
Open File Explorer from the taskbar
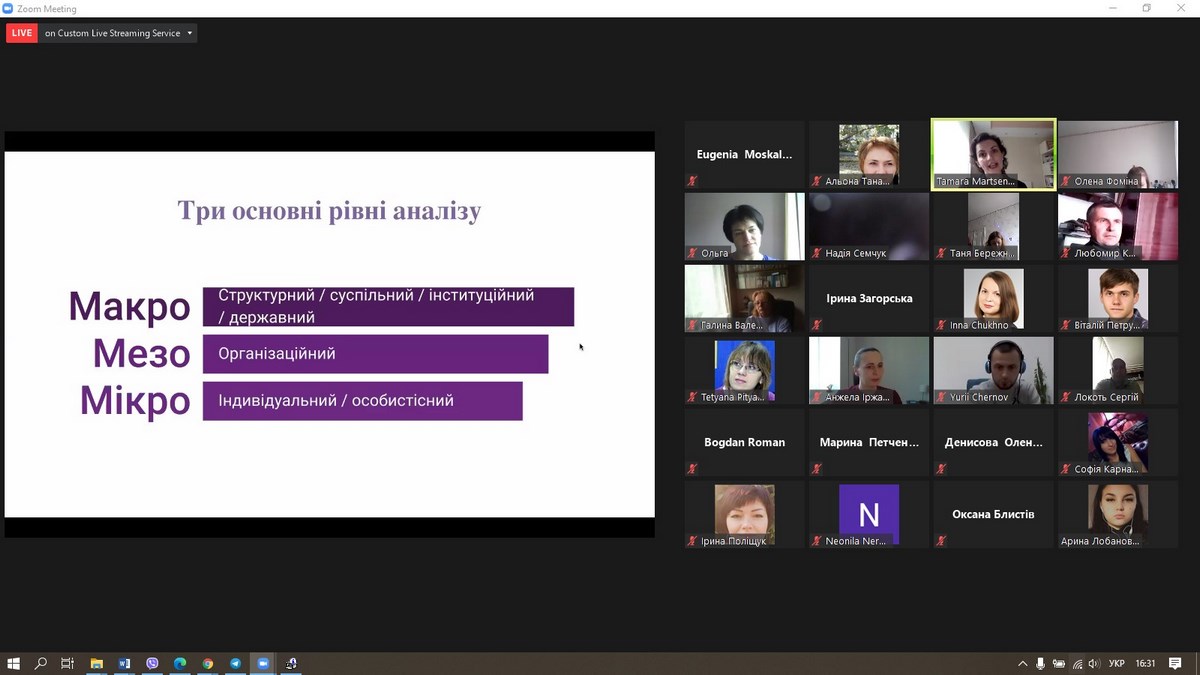click(x=97, y=663)
